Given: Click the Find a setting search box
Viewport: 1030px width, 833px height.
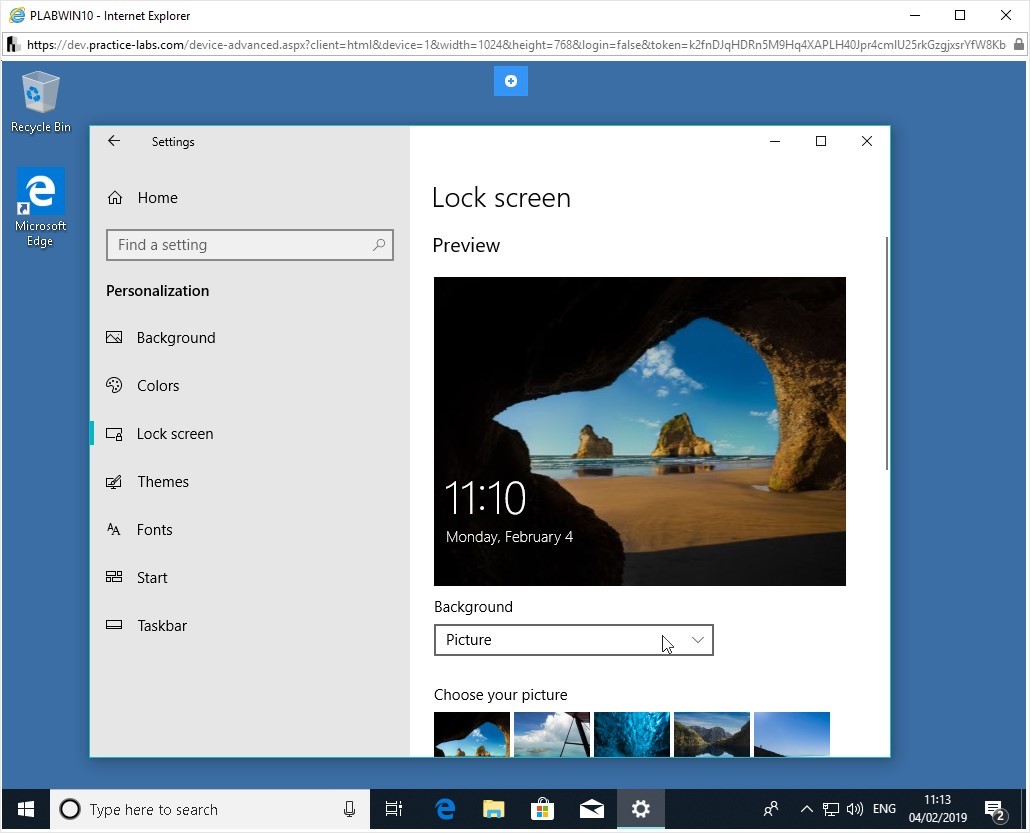Looking at the screenshot, I should (x=250, y=245).
